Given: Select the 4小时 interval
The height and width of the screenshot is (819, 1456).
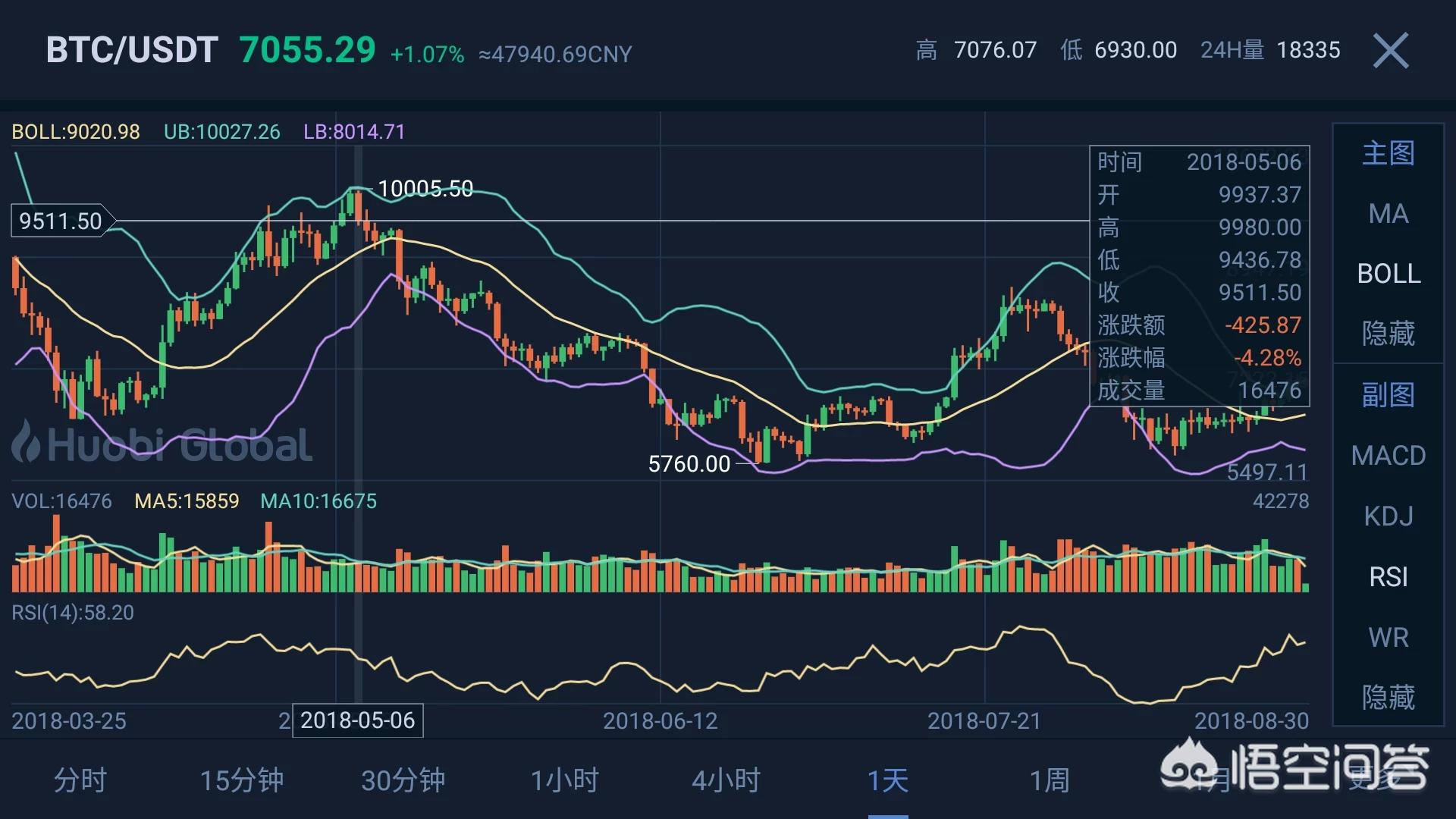Looking at the screenshot, I should pos(726,780).
